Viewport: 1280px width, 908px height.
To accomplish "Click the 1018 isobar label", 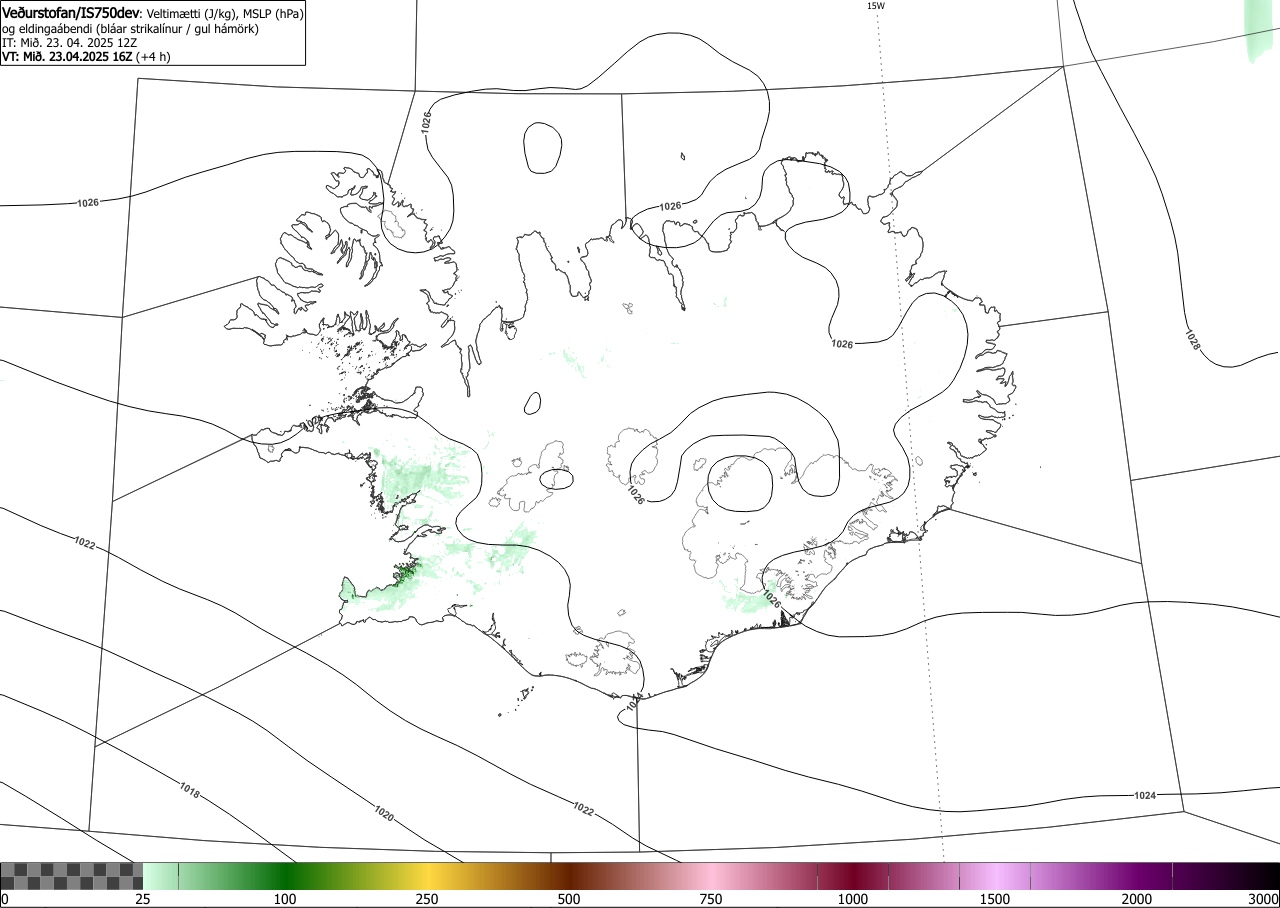I will [190, 792].
